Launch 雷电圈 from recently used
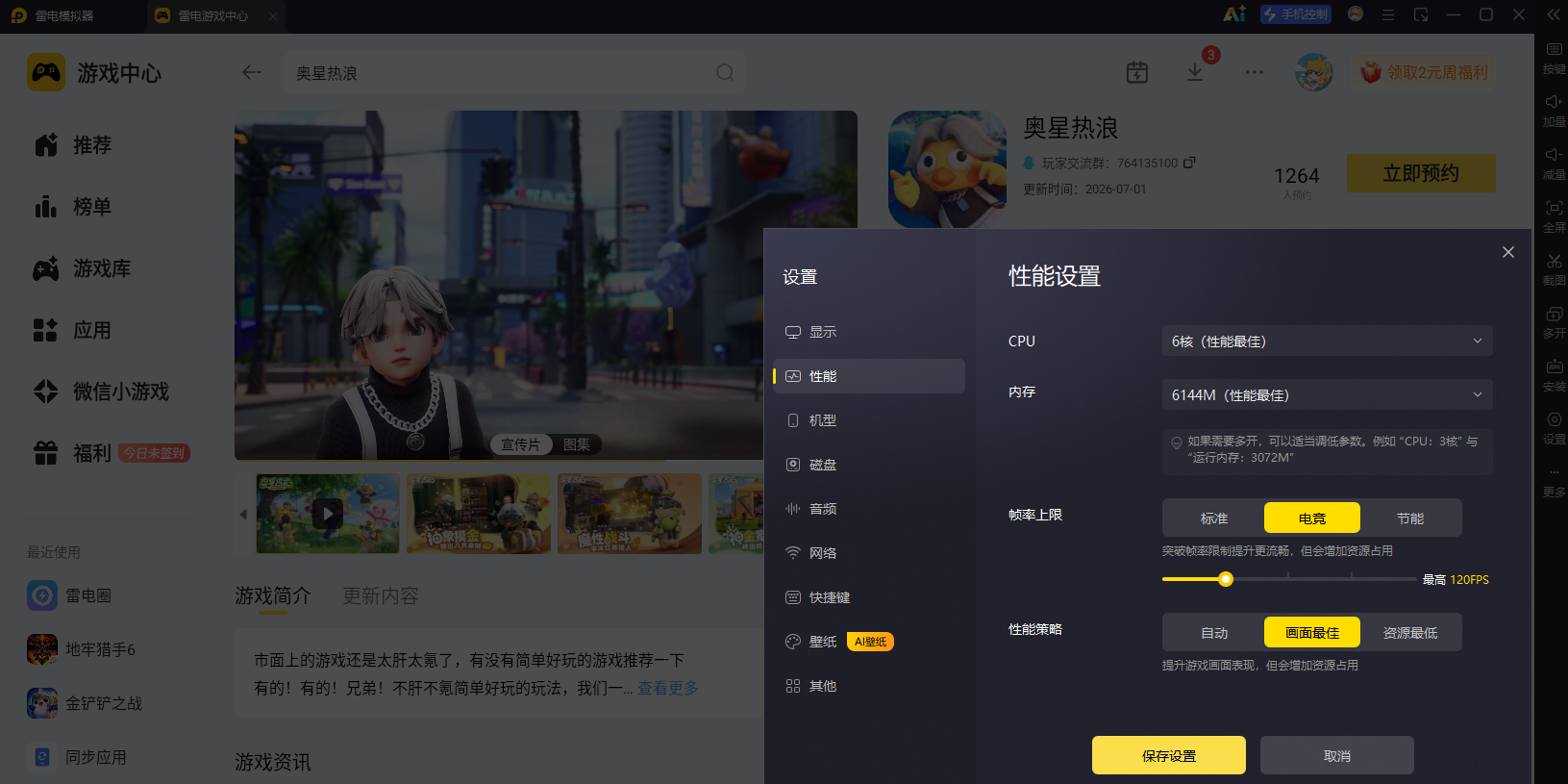1568x784 pixels. click(69, 595)
